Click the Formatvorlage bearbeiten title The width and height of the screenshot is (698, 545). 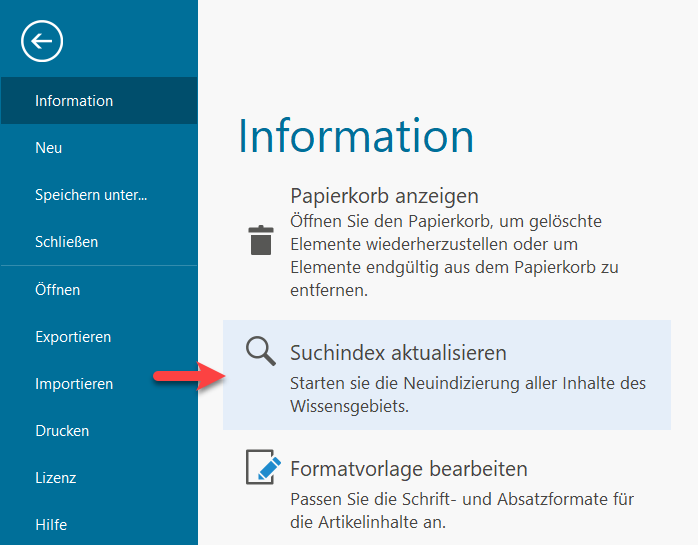(x=408, y=469)
